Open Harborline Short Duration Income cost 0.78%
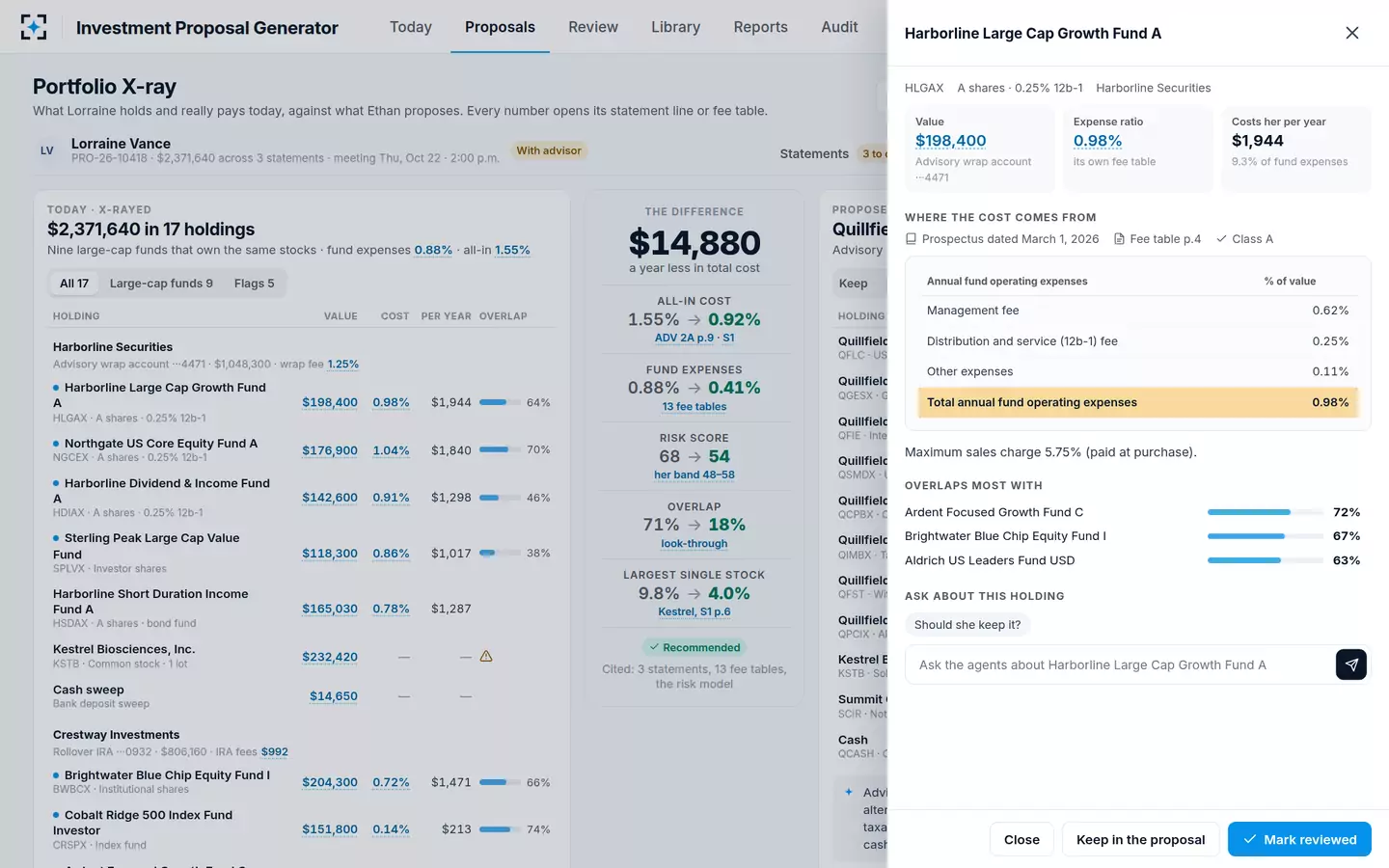The width and height of the screenshot is (1389, 868). tap(391, 609)
